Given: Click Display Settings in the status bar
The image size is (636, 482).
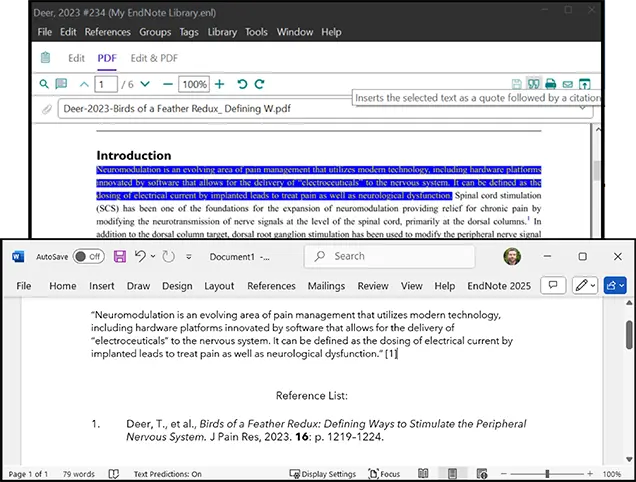Looking at the screenshot, I should pyautogui.click(x=321, y=473).
